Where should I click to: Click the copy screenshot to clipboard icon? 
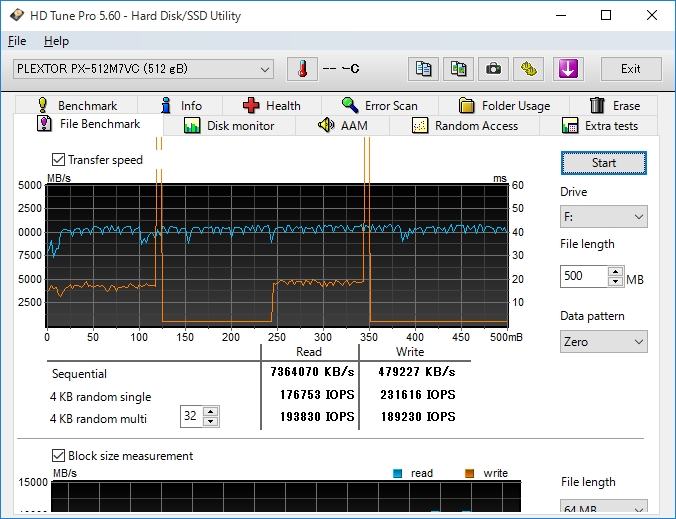click(x=458, y=69)
